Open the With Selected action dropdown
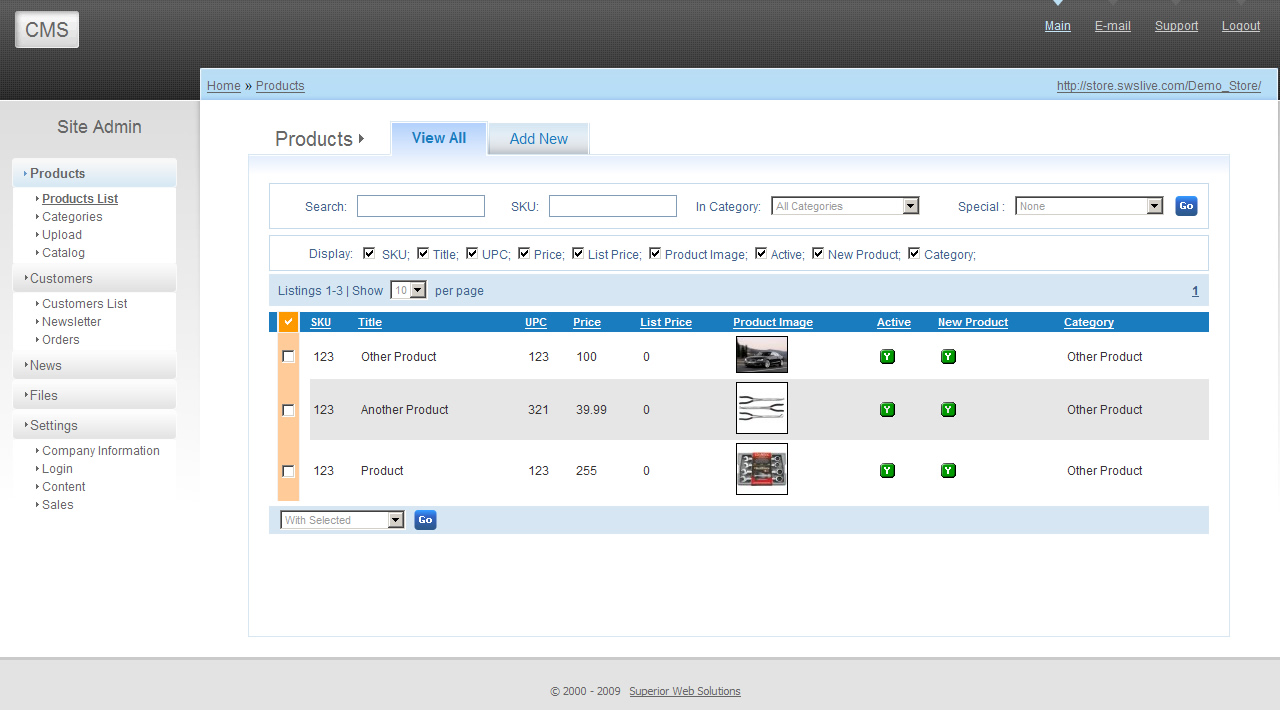The width and height of the screenshot is (1280, 710). (342, 520)
